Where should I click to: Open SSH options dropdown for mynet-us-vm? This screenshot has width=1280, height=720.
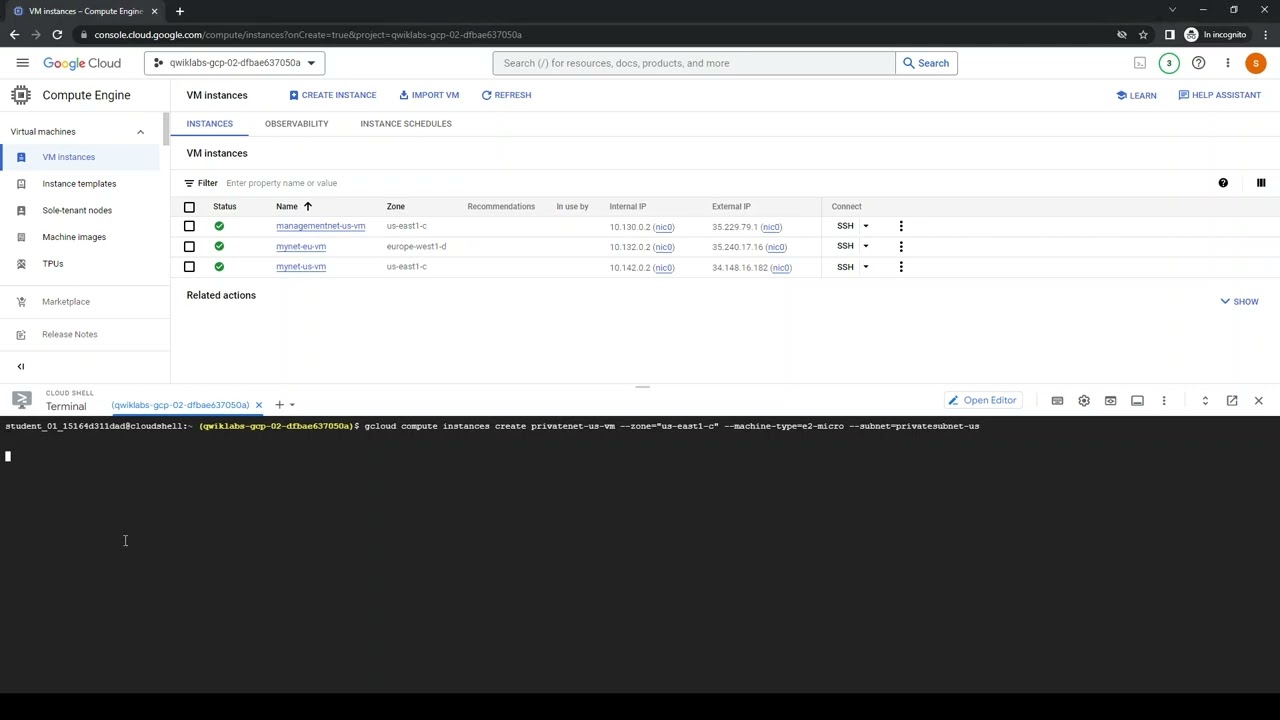(x=866, y=267)
